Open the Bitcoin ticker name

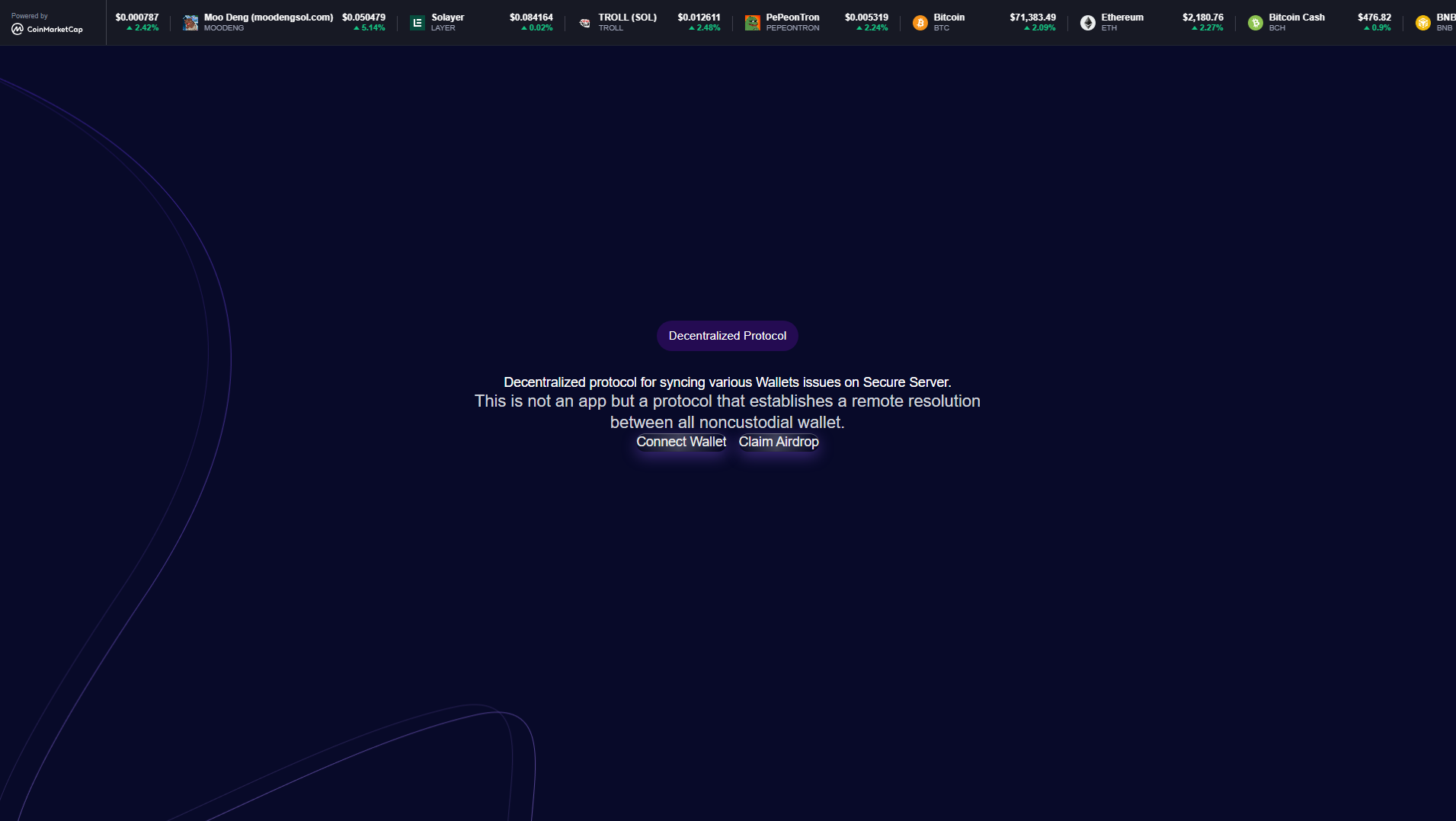[949, 18]
